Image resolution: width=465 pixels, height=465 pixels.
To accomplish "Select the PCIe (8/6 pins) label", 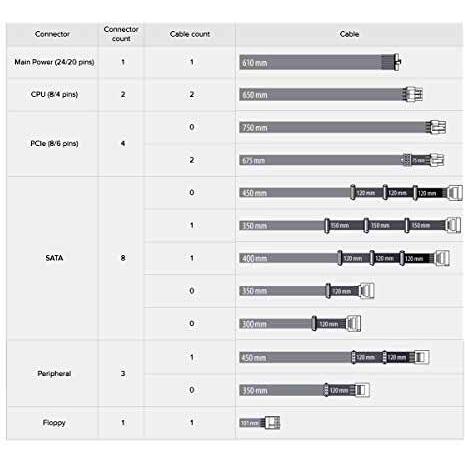I will [x=54, y=143].
